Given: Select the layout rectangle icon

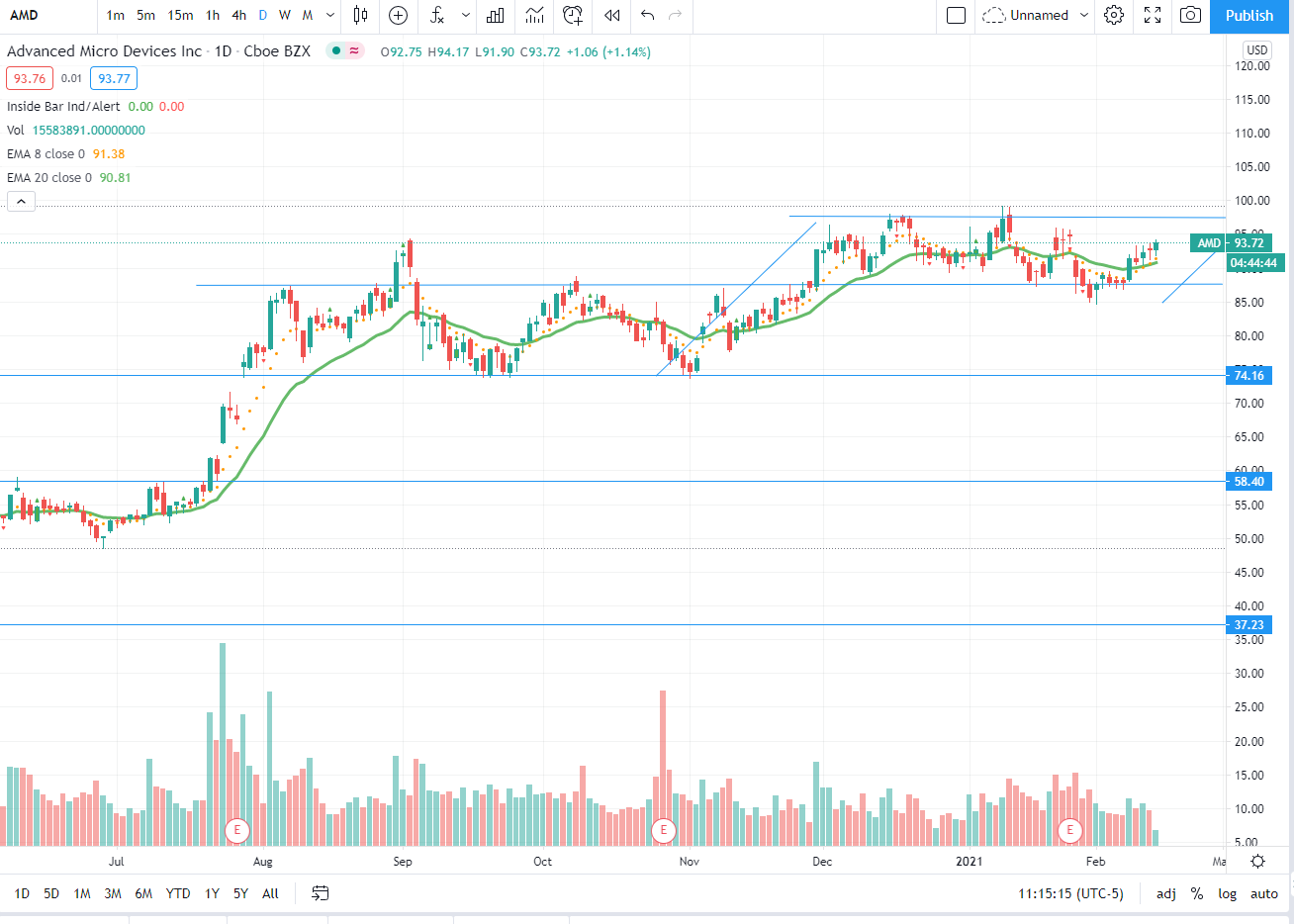Looking at the screenshot, I should click(x=956, y=15).
